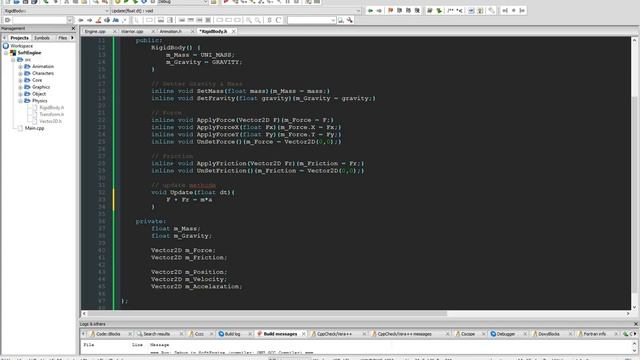
Task: Select RigidBody.h in project tree
Action: pos(51,108)
